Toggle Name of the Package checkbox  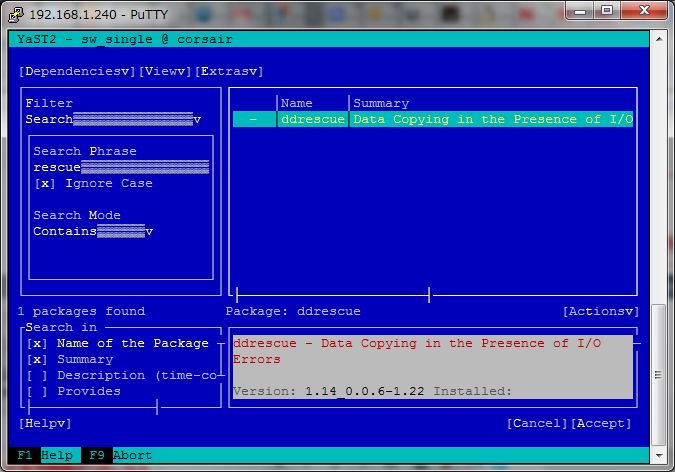point(37,344)
